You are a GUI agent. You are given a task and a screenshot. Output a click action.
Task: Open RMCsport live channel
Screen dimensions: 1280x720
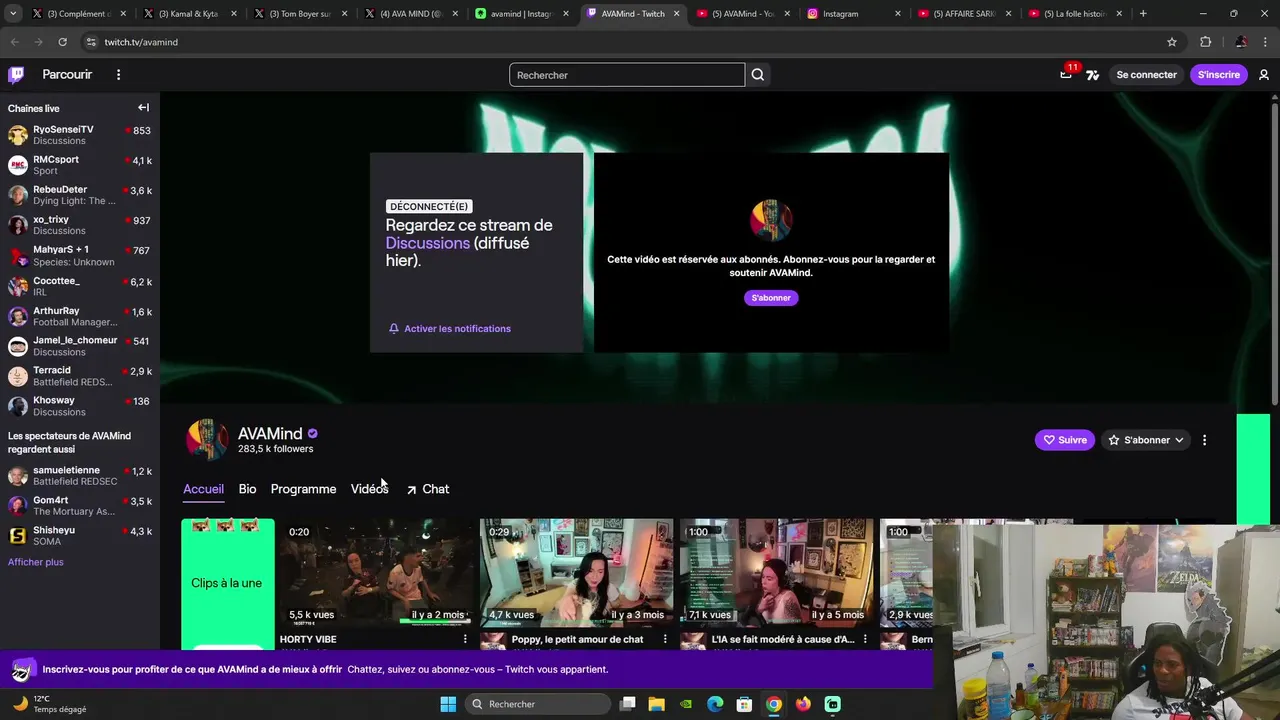80,165
